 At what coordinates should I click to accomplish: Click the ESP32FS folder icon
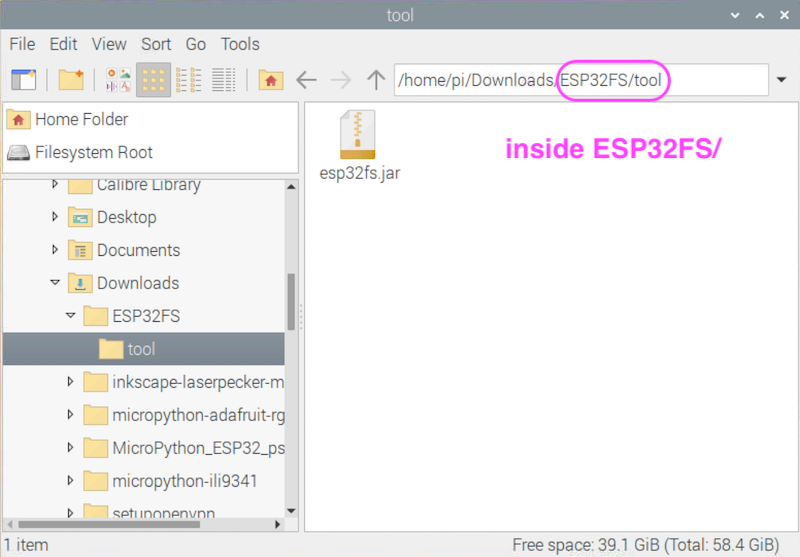(x=95, y=316)
